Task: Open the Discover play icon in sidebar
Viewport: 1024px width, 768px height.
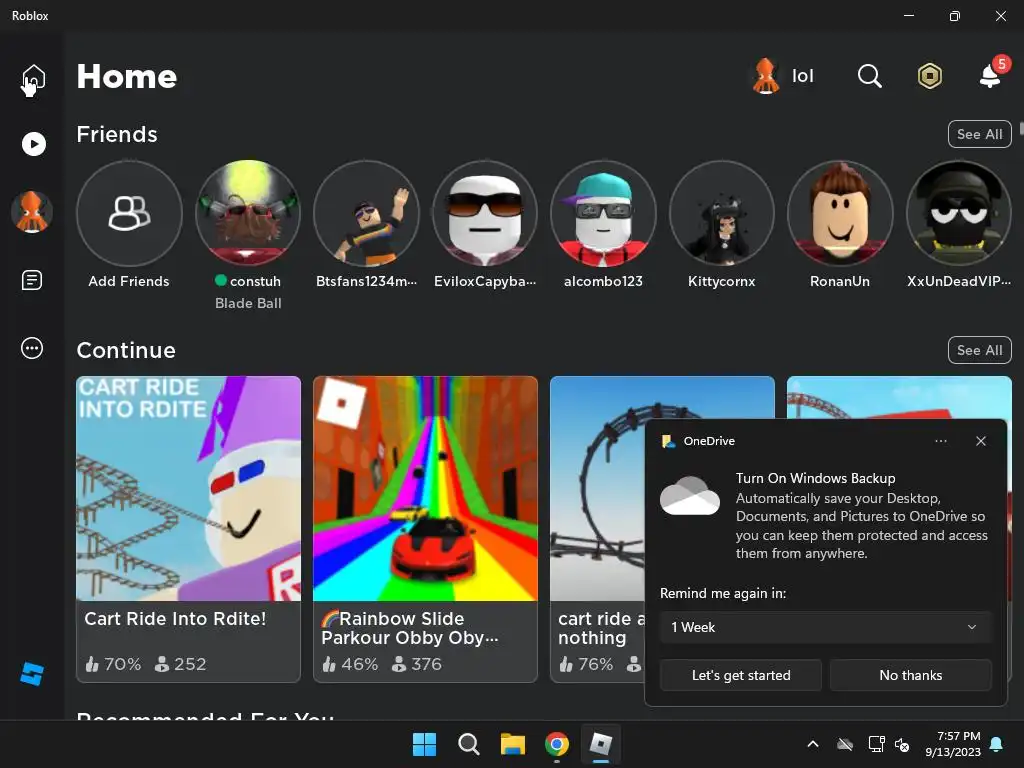Action: coord(33,144)
